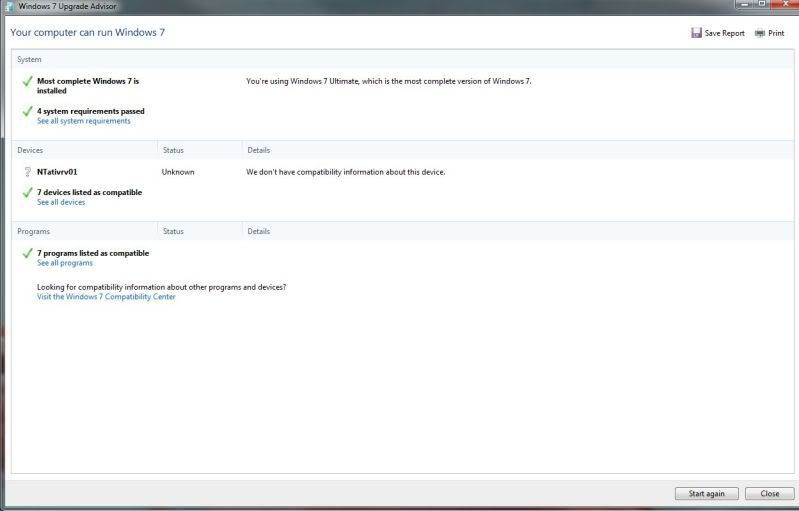
Task: Click 'Most complete Windows 7 is installed' text
Action: point(88,86)
